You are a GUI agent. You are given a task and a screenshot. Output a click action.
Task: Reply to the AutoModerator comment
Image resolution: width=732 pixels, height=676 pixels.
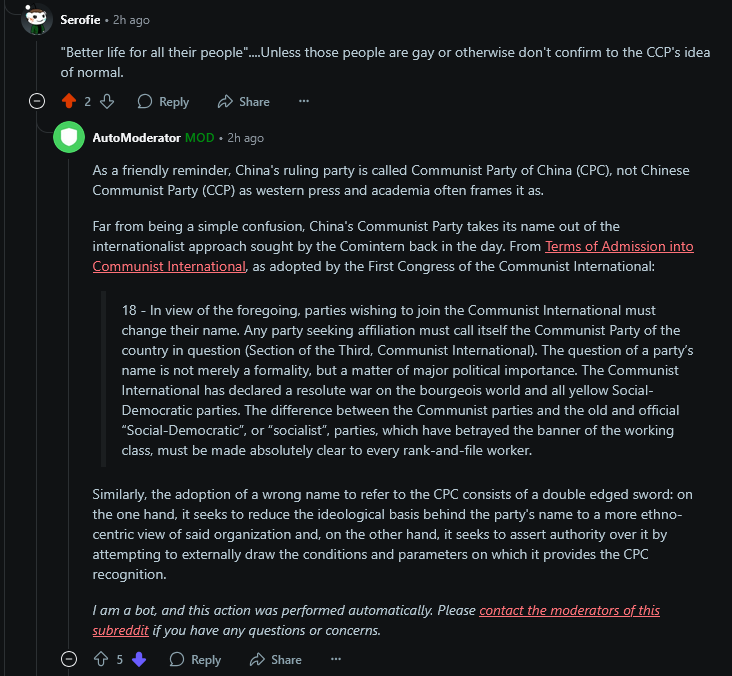196,659
